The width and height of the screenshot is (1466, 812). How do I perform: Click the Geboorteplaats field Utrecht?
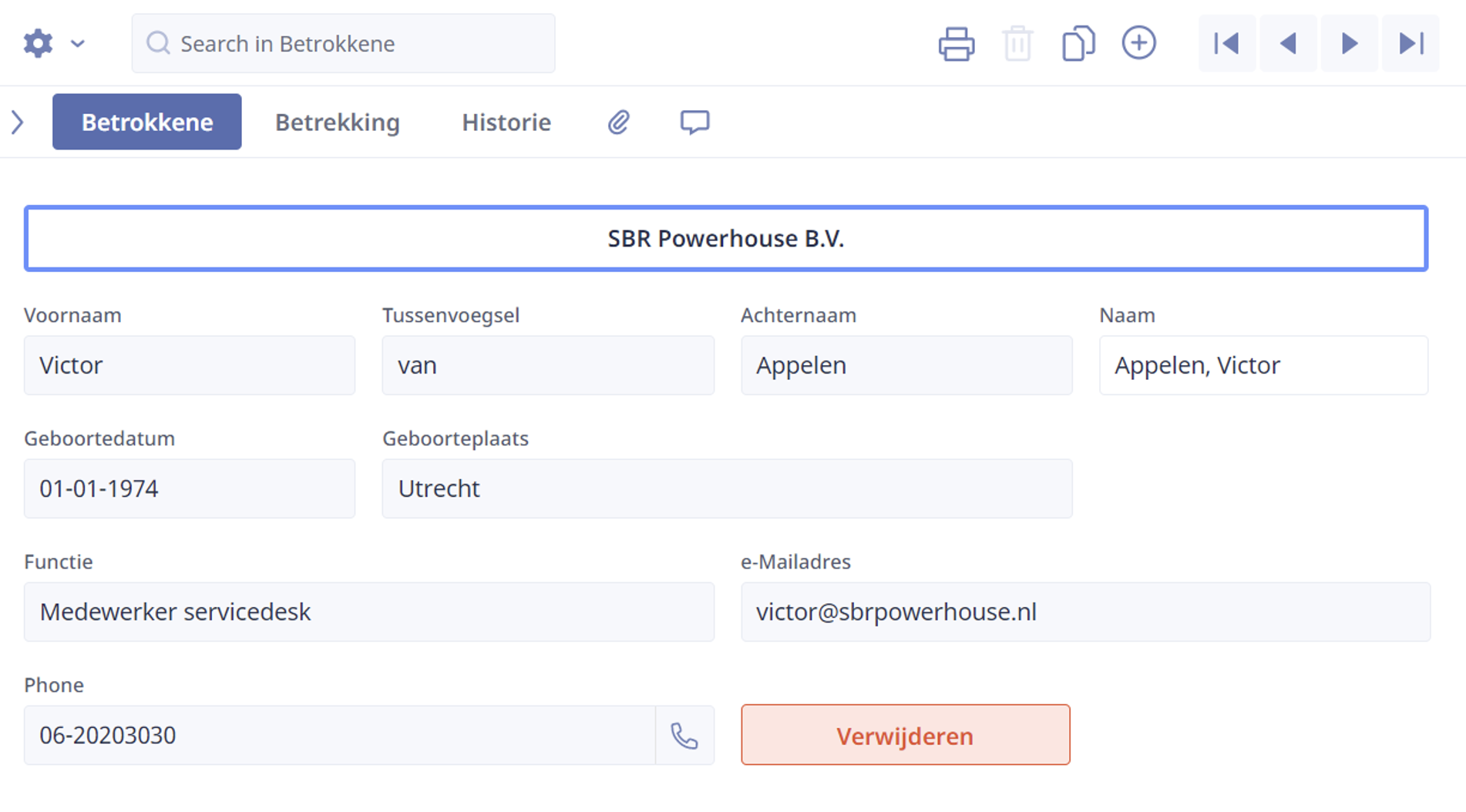coord(727,488)
